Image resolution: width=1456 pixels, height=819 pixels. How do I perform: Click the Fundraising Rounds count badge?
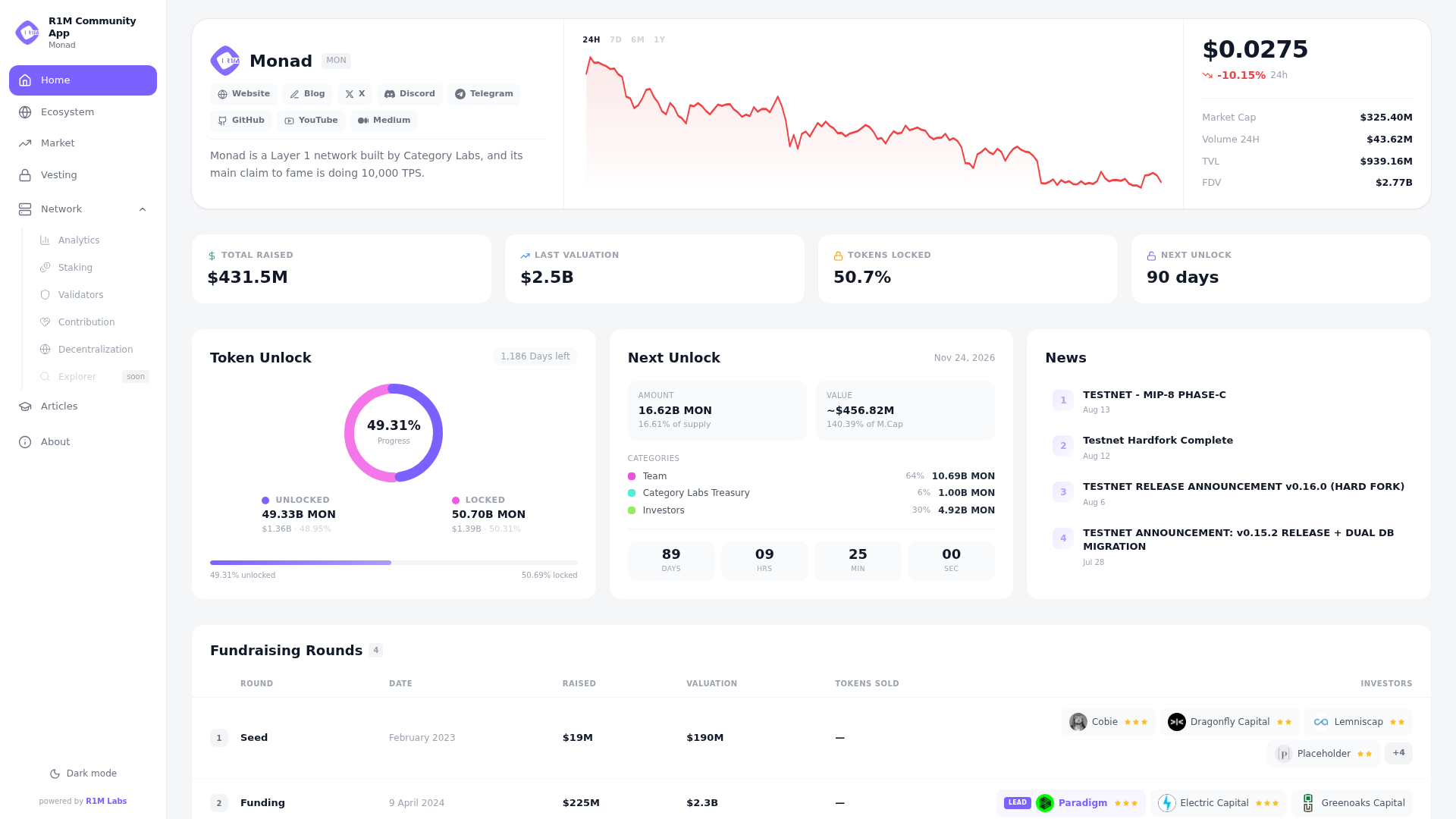point(376,651)
